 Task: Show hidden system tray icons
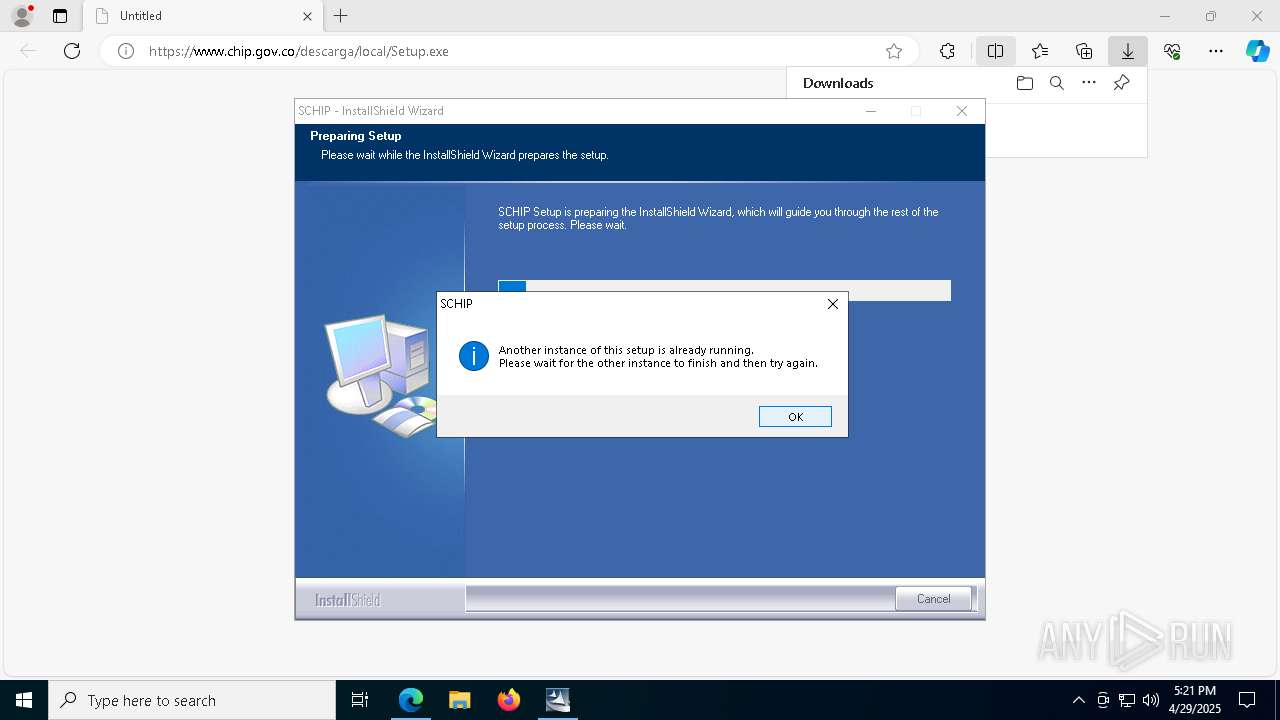coord(1078,700)
